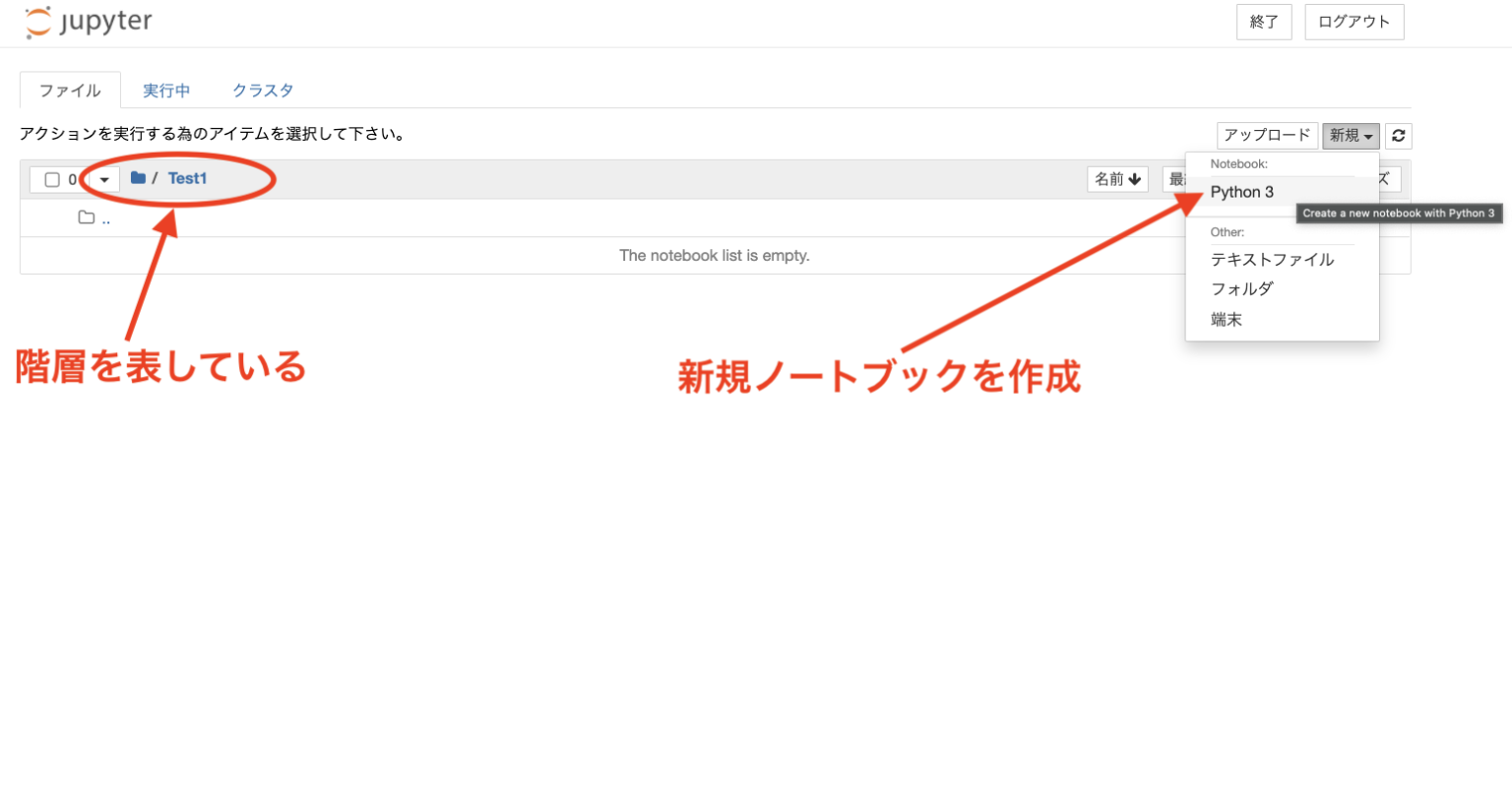This screenshot has height=804, width=1512.
Task: Choose フォルダ from the 新規 menu
Action: point(1242,288)
